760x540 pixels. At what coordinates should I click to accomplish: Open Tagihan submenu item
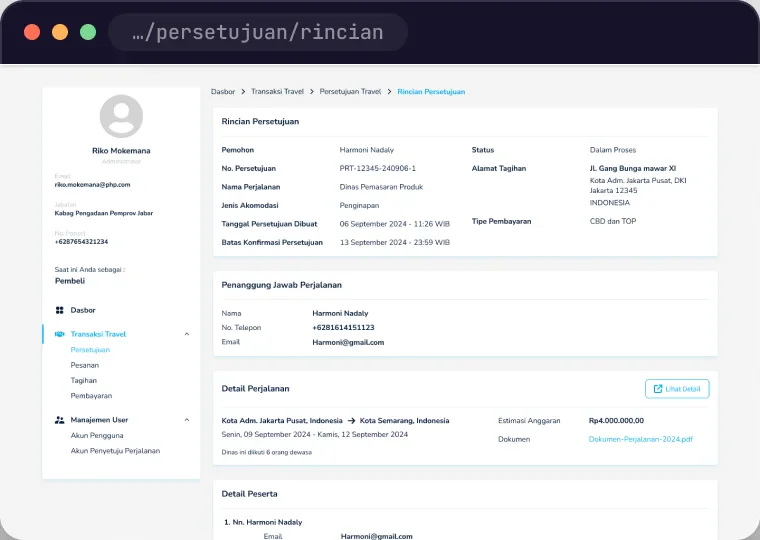(x=84, y=381)
